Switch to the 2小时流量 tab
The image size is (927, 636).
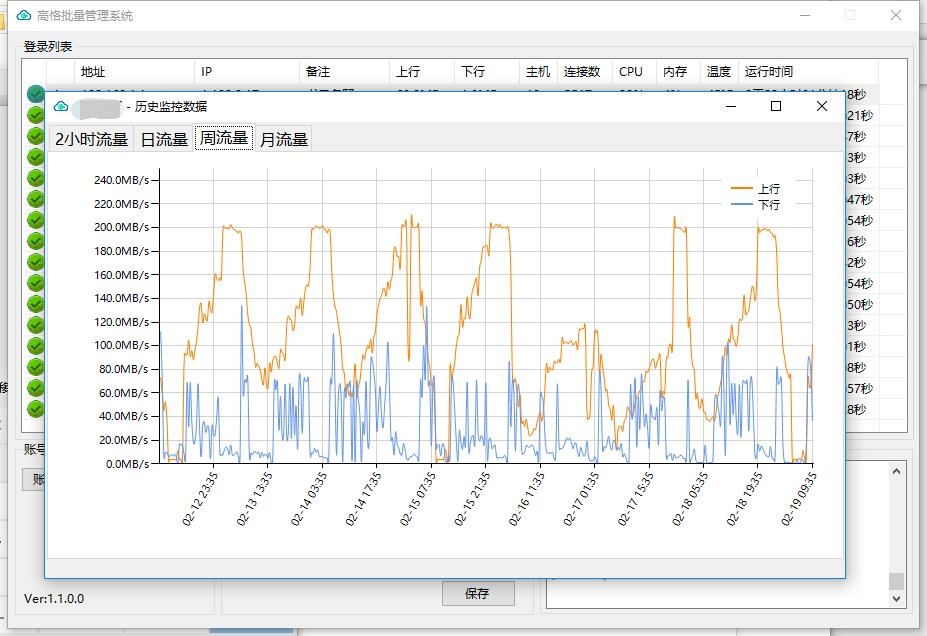tap(91, 139)
